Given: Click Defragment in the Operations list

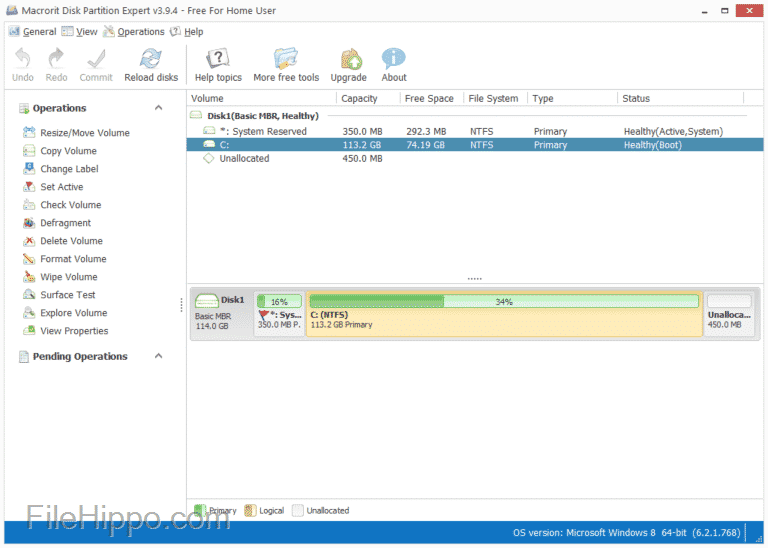Looking at the screenshot, I should [65, 223].
